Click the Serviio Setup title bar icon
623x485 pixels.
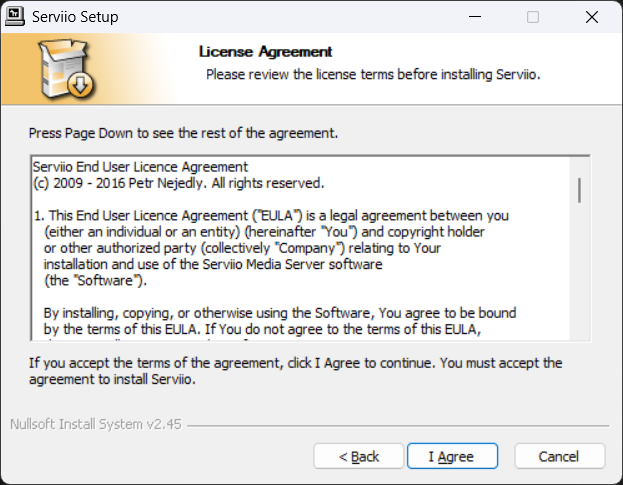[x=15, y=16]
